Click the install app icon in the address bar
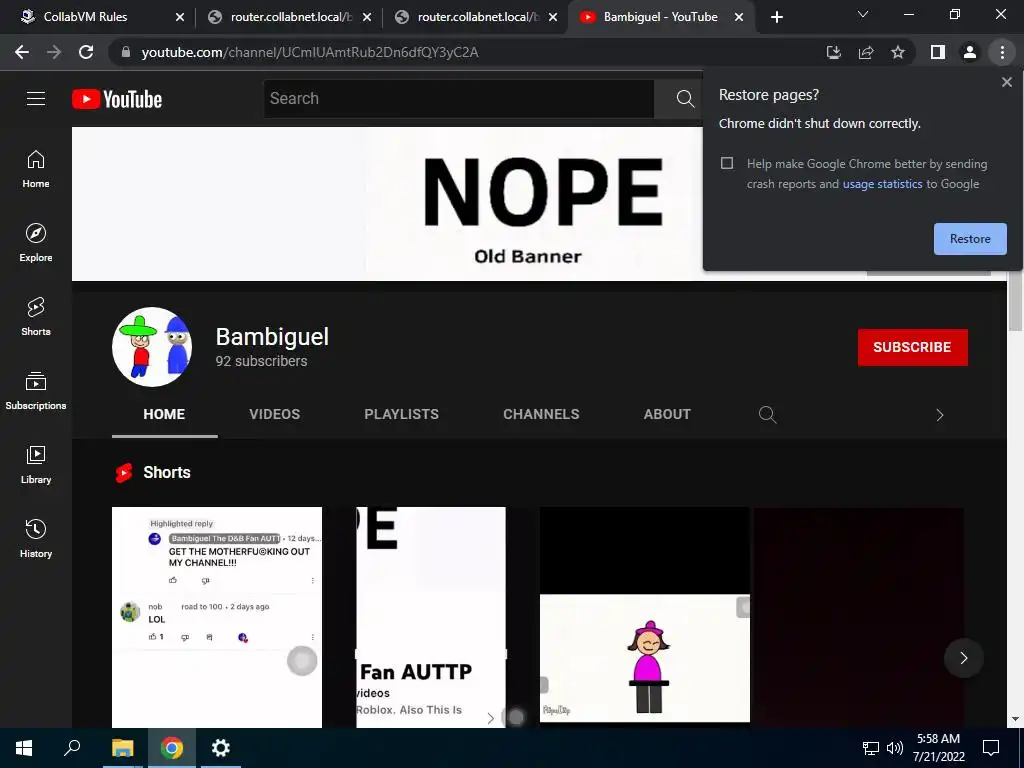The height and width of the screenshot is (768, 1024). [x=833, y=52]
